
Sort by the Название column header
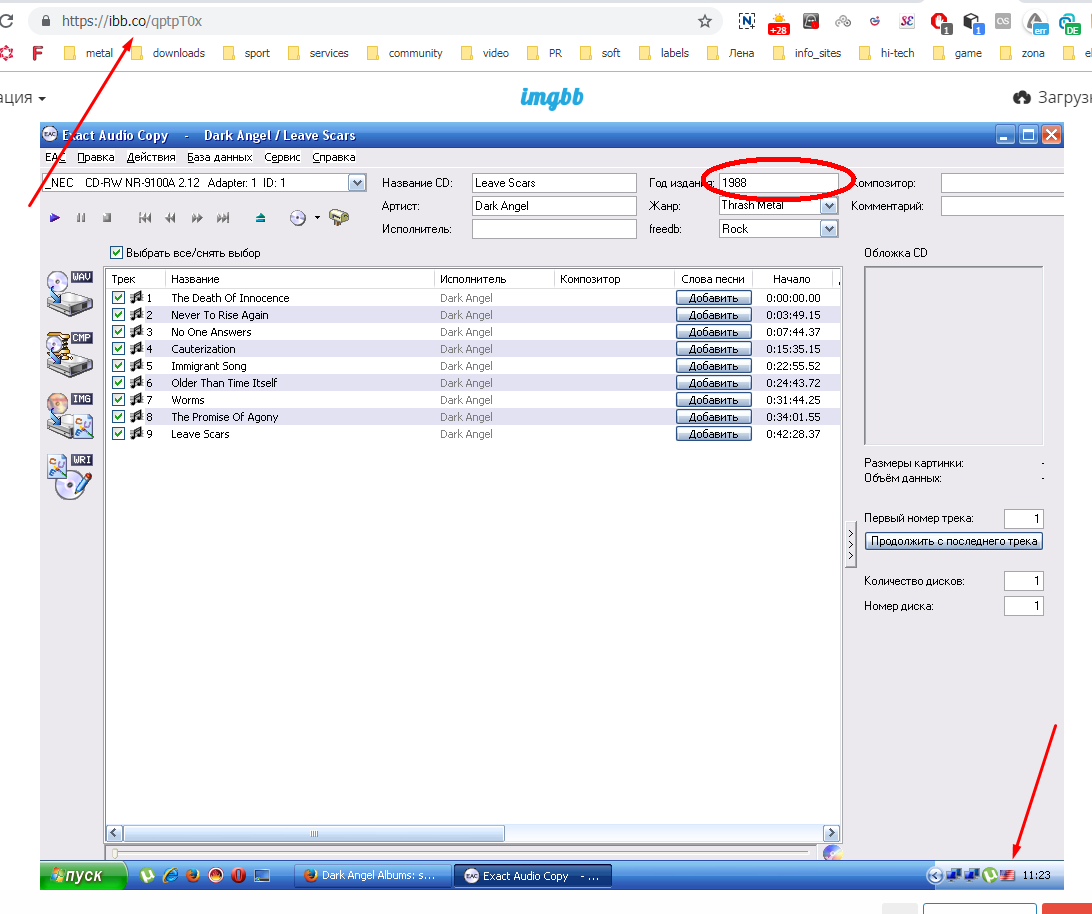coord(299,279)
